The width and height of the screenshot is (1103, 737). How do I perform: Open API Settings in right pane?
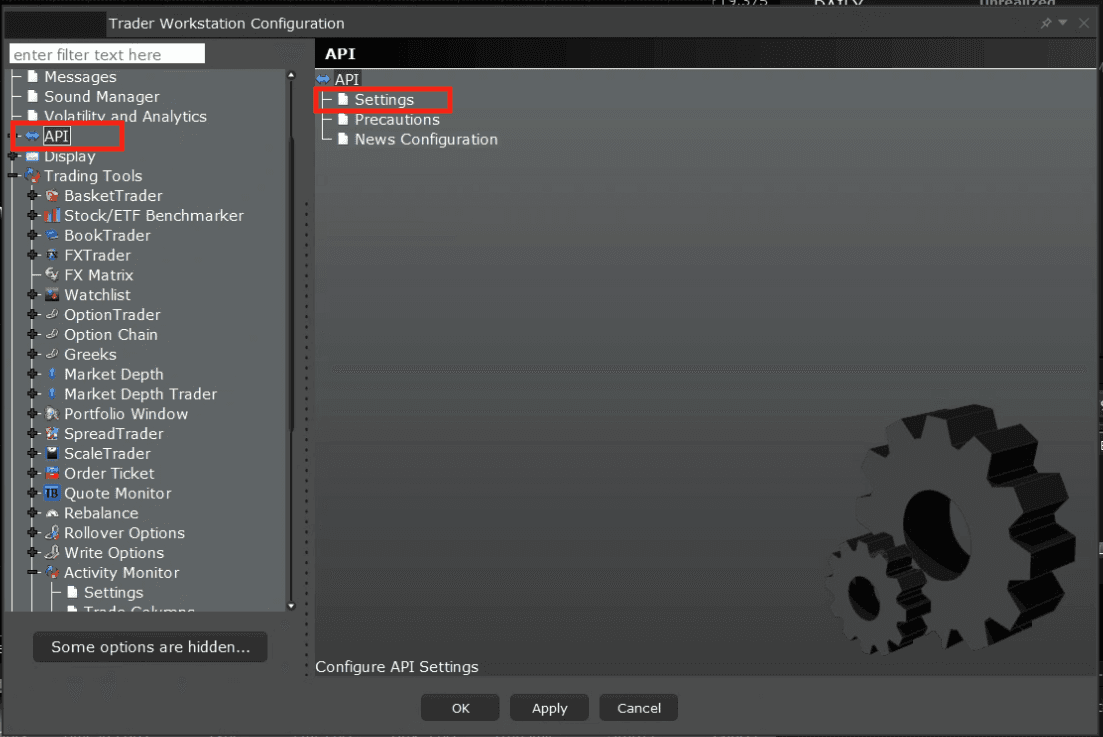coord(384,100)
